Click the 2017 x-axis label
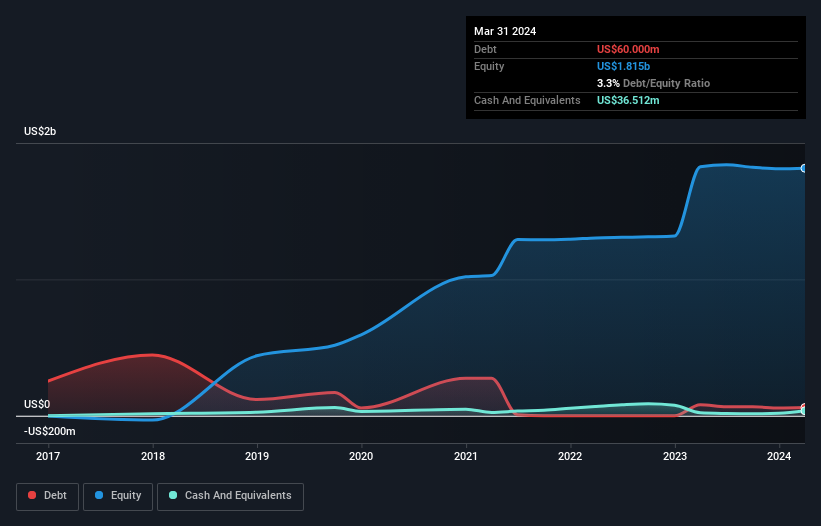The width and height of the screenshot is (821, 526). [48, 456]
